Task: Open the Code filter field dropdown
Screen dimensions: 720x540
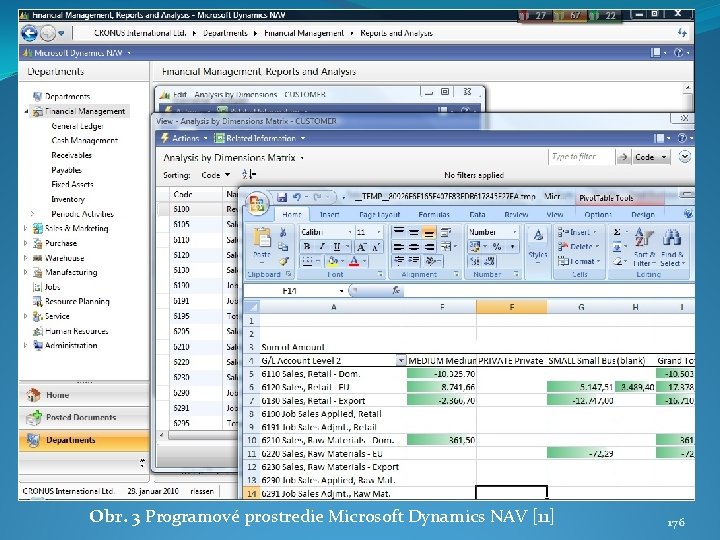Action: pos(664,157)
